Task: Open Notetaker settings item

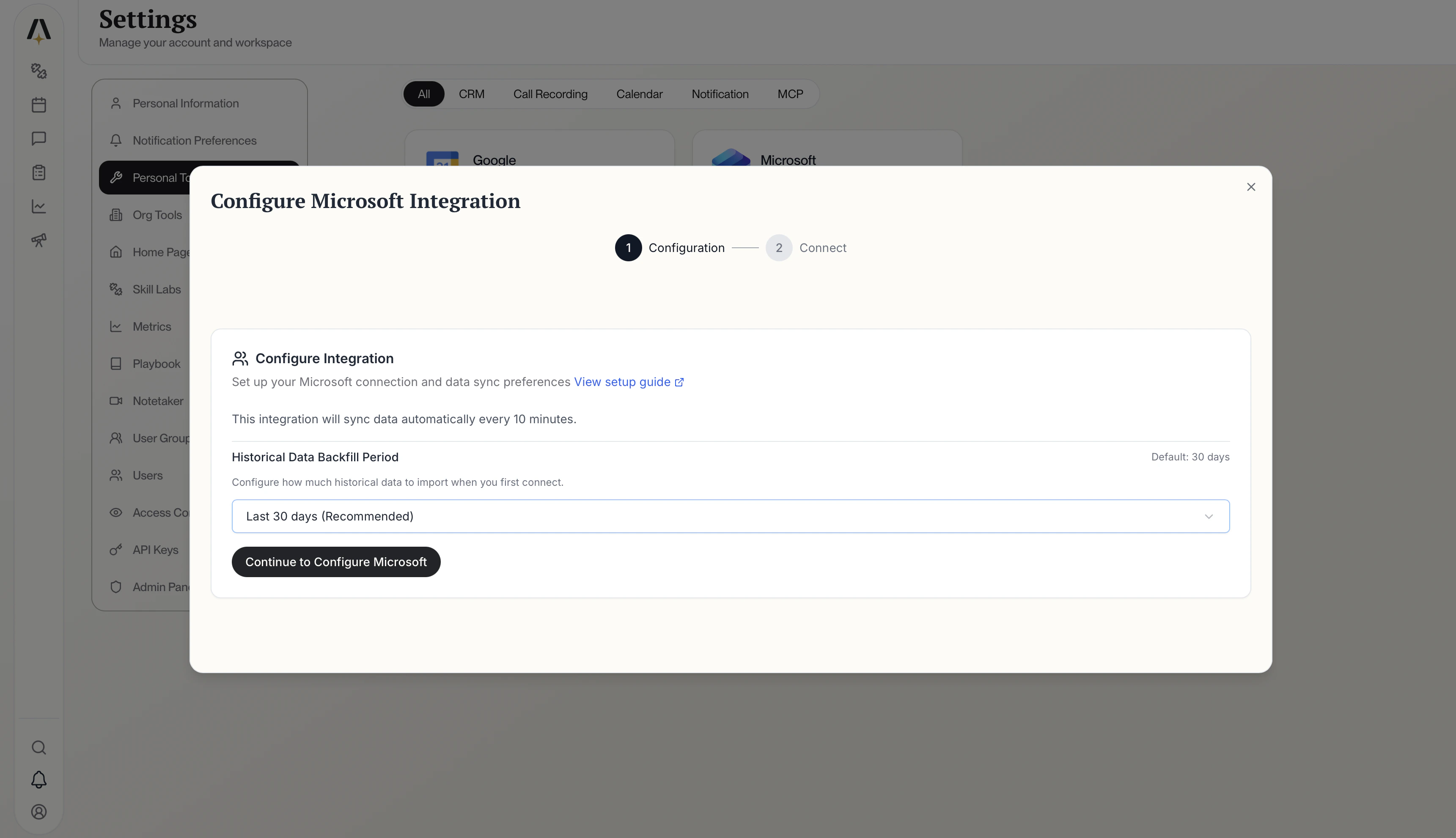Action: coord(145,401)
